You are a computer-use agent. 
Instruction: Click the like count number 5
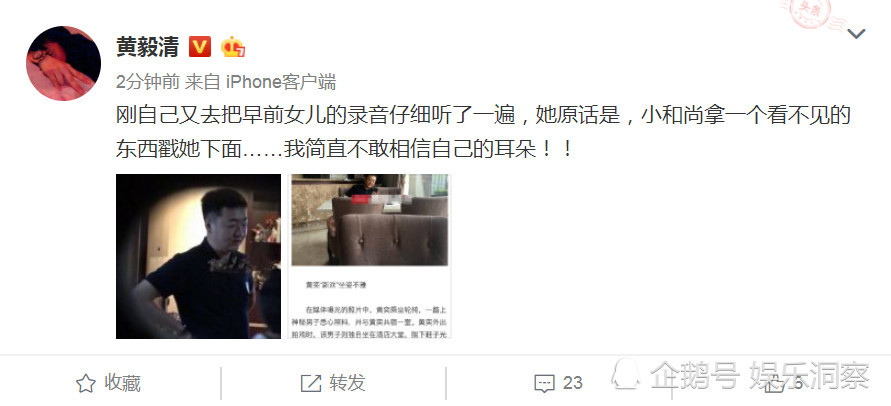[x=798, y=384]
